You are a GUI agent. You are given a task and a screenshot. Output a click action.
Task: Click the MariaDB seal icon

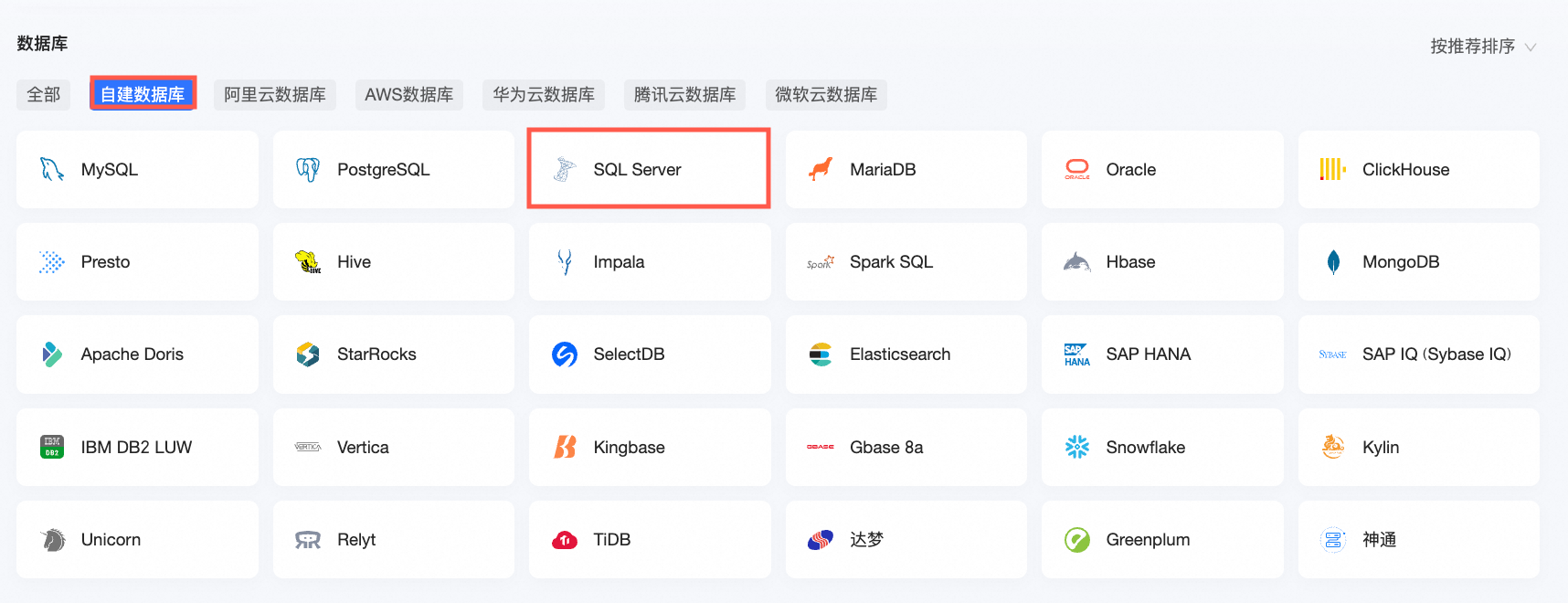(x=821, y=169)
